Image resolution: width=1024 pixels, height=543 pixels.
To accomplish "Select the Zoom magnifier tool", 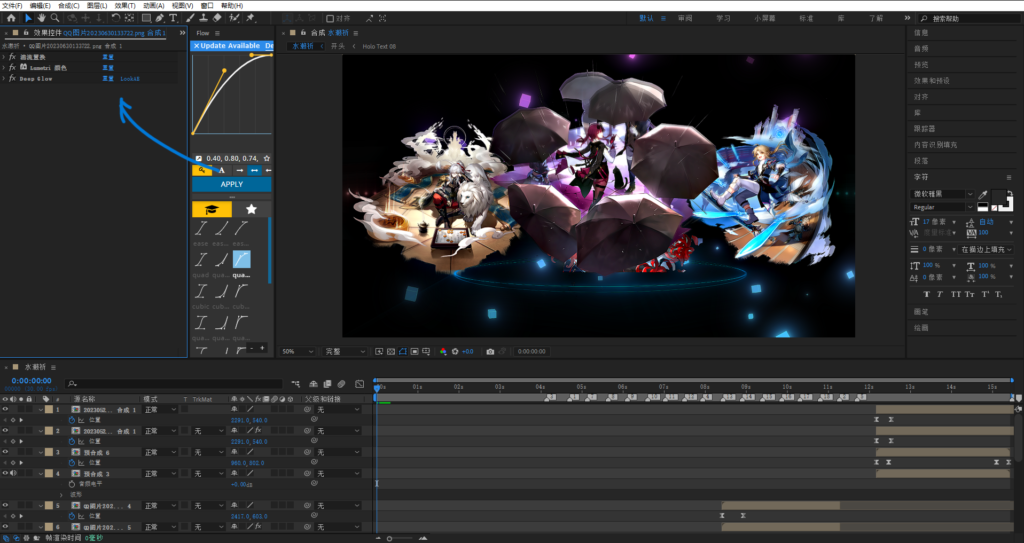I will click(55, 18).
